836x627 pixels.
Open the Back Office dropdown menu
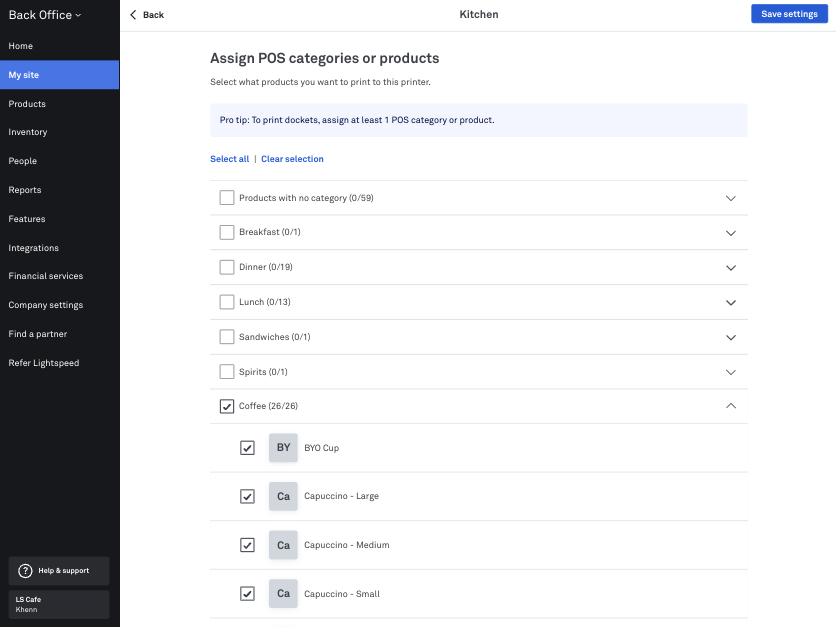pyautogui.click(x=45, y=15)
